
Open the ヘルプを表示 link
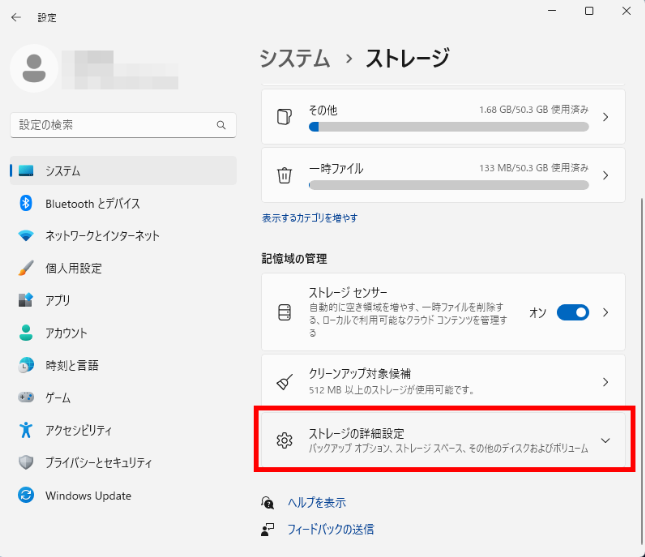pyautogui.click(x=316, y=502)
